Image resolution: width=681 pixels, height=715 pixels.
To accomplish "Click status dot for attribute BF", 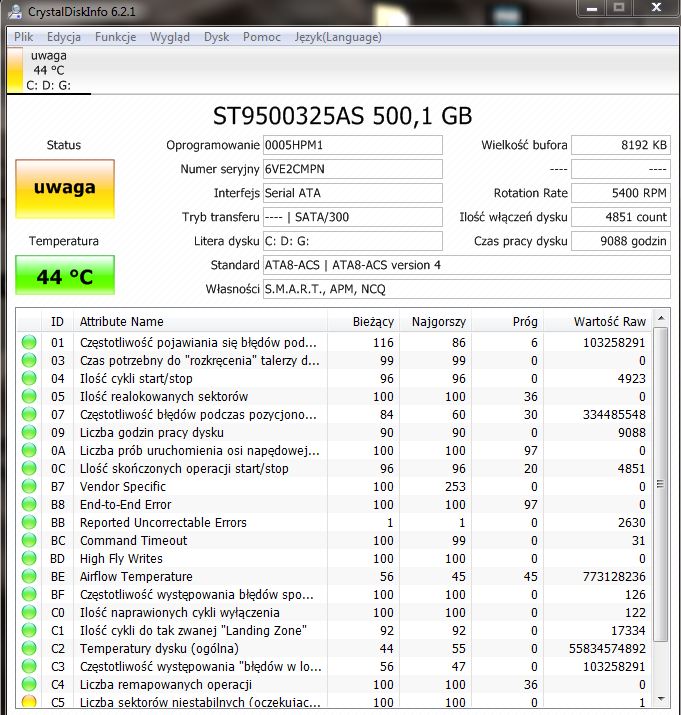I will (x=29, y=595).
